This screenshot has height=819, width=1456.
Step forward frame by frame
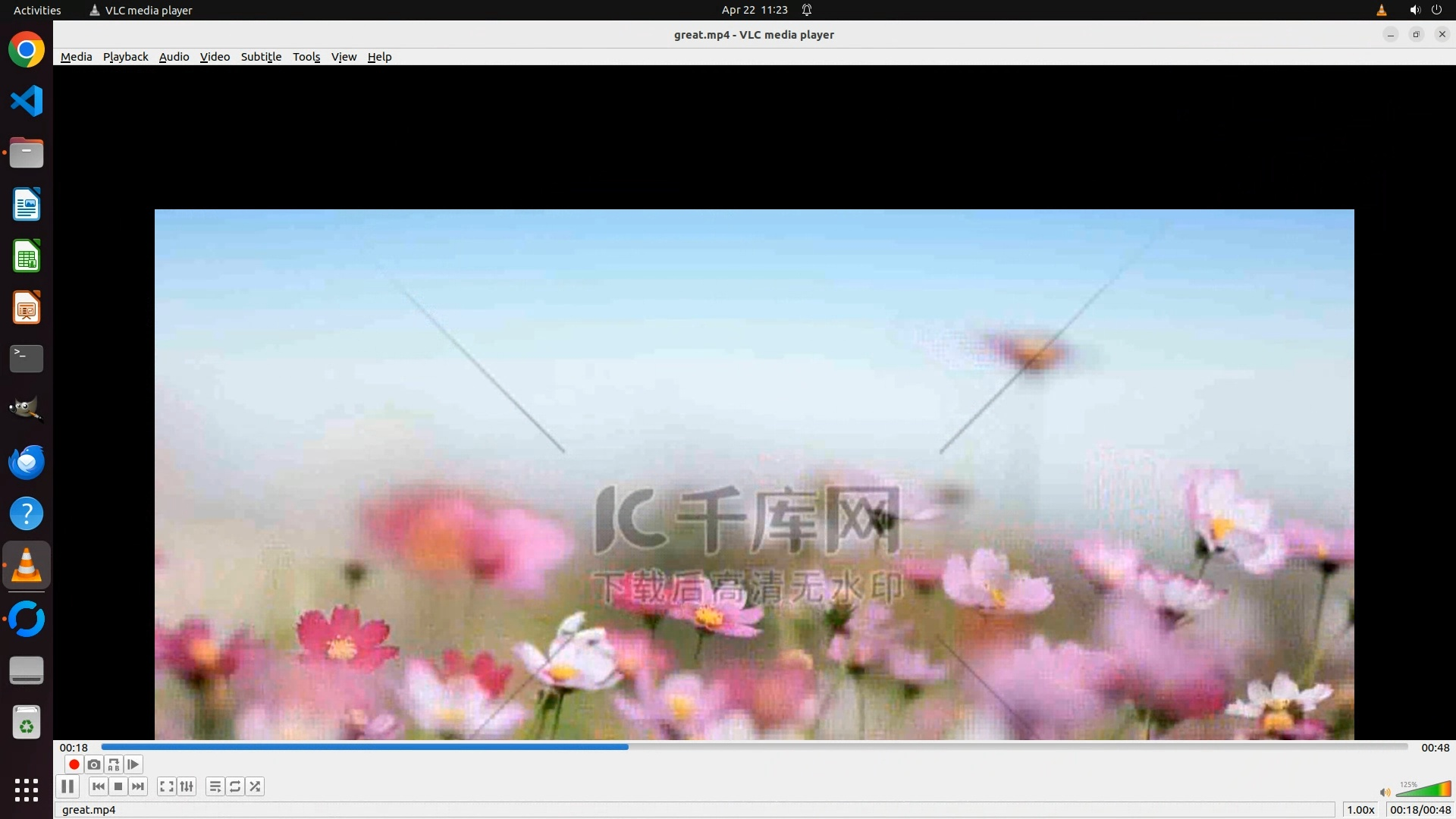[133, 764]
